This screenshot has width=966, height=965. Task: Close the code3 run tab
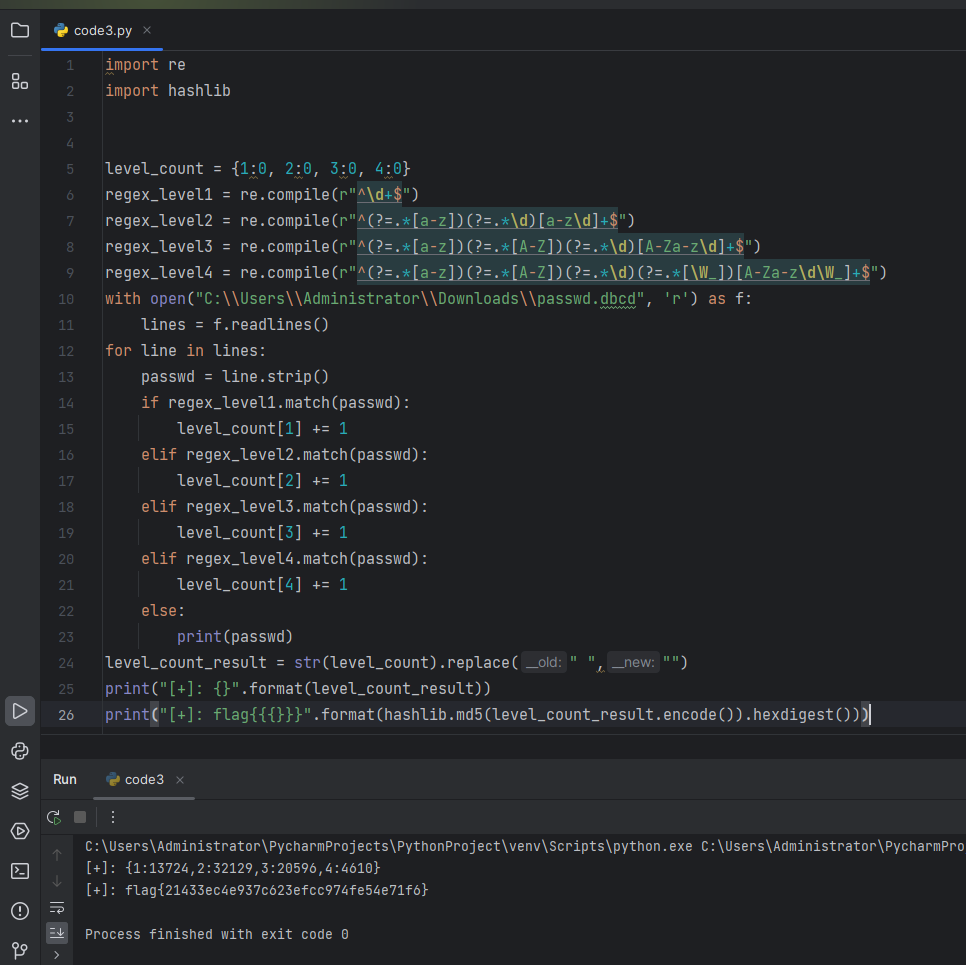[x=180, y=780]
